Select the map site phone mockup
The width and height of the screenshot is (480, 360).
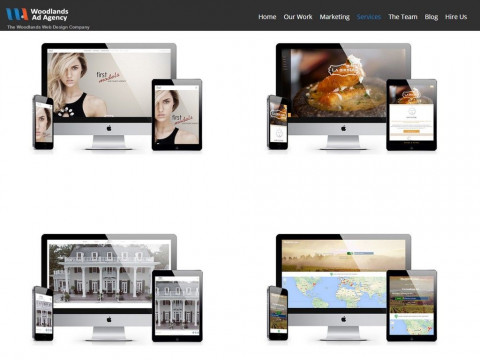click(x=277, y=313)
